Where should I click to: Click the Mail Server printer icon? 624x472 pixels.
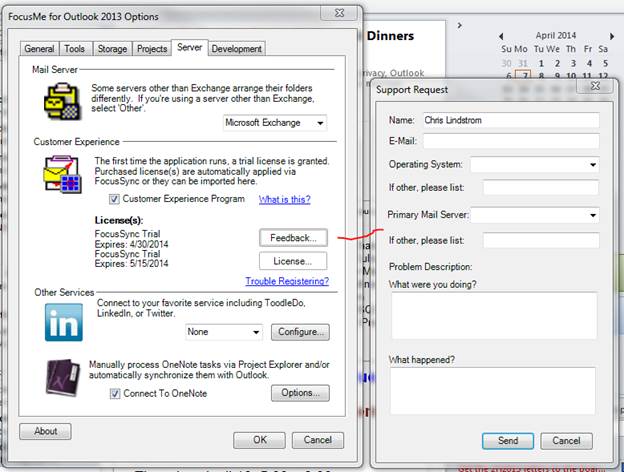[x=62, y=101]
